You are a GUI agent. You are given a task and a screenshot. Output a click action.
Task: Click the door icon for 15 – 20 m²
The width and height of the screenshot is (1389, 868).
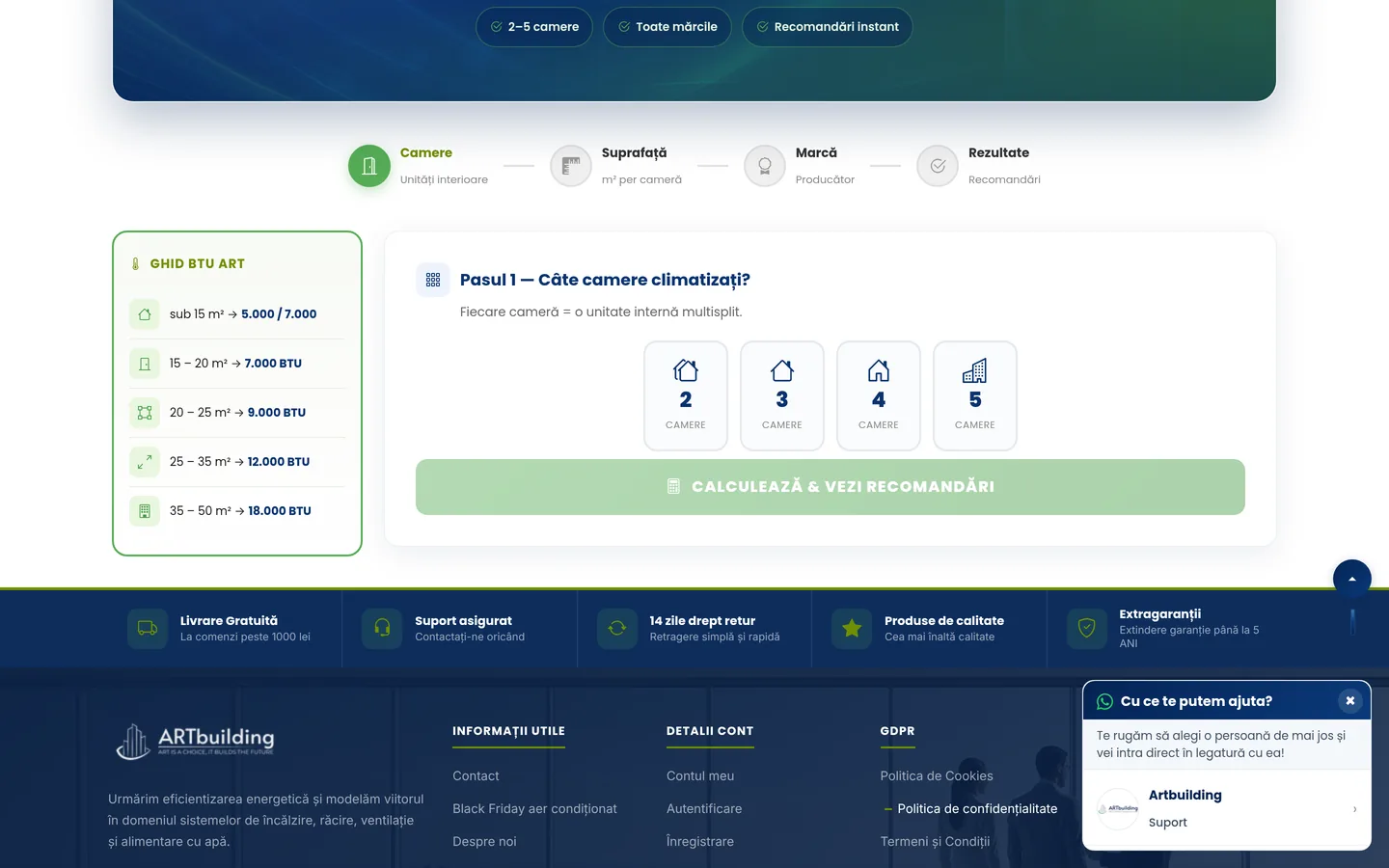(145, 364)
